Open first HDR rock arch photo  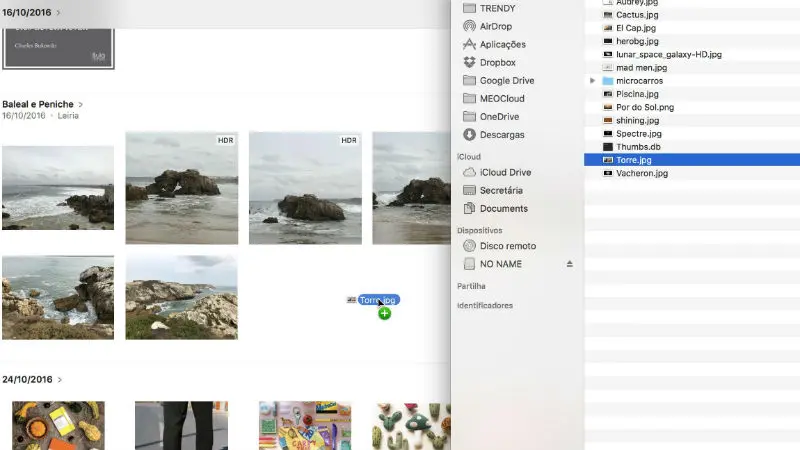click(x=182, y=188)
